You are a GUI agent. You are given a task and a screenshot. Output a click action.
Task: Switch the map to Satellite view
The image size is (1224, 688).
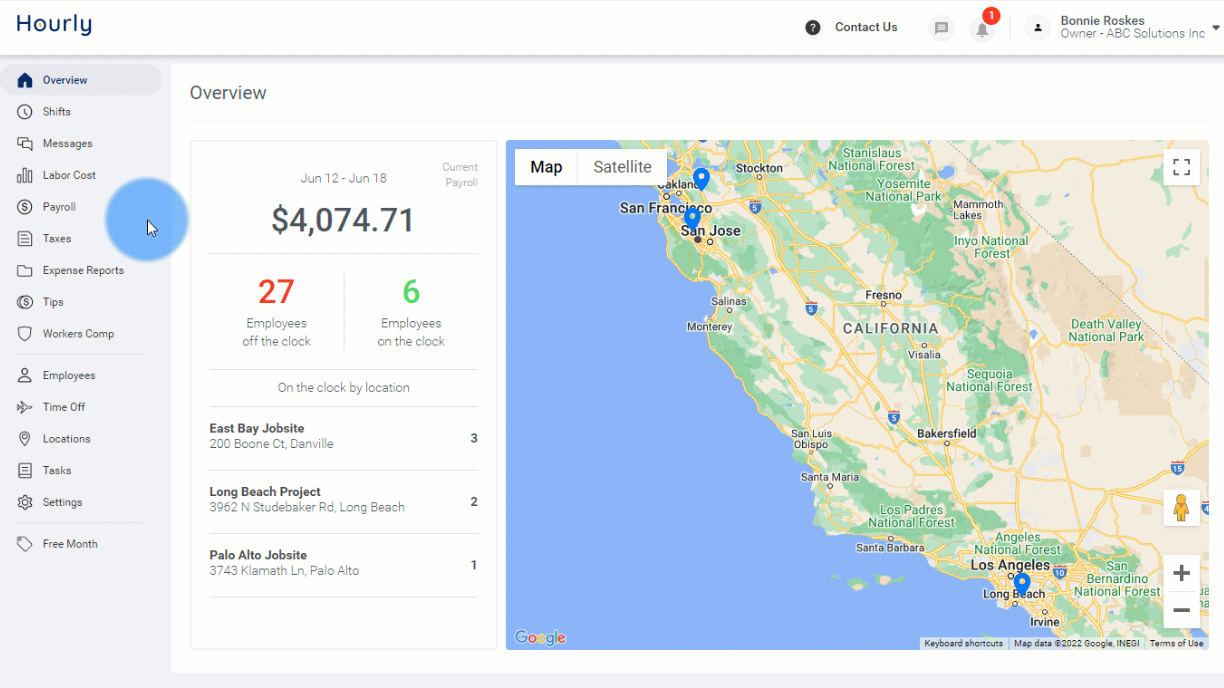622,167
